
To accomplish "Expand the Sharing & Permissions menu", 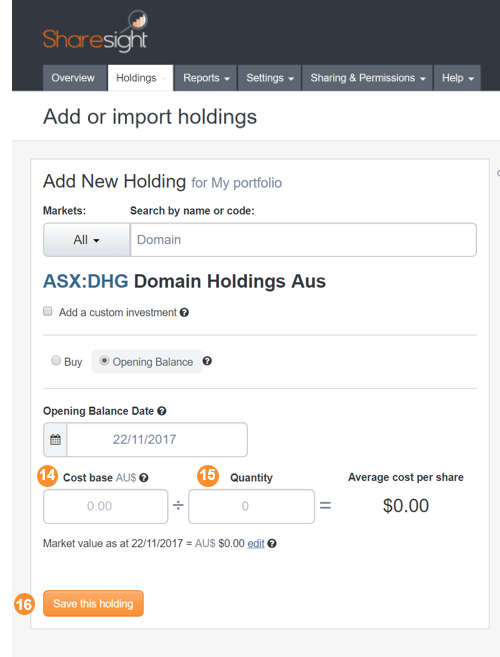I will click(x=368, y=78).
